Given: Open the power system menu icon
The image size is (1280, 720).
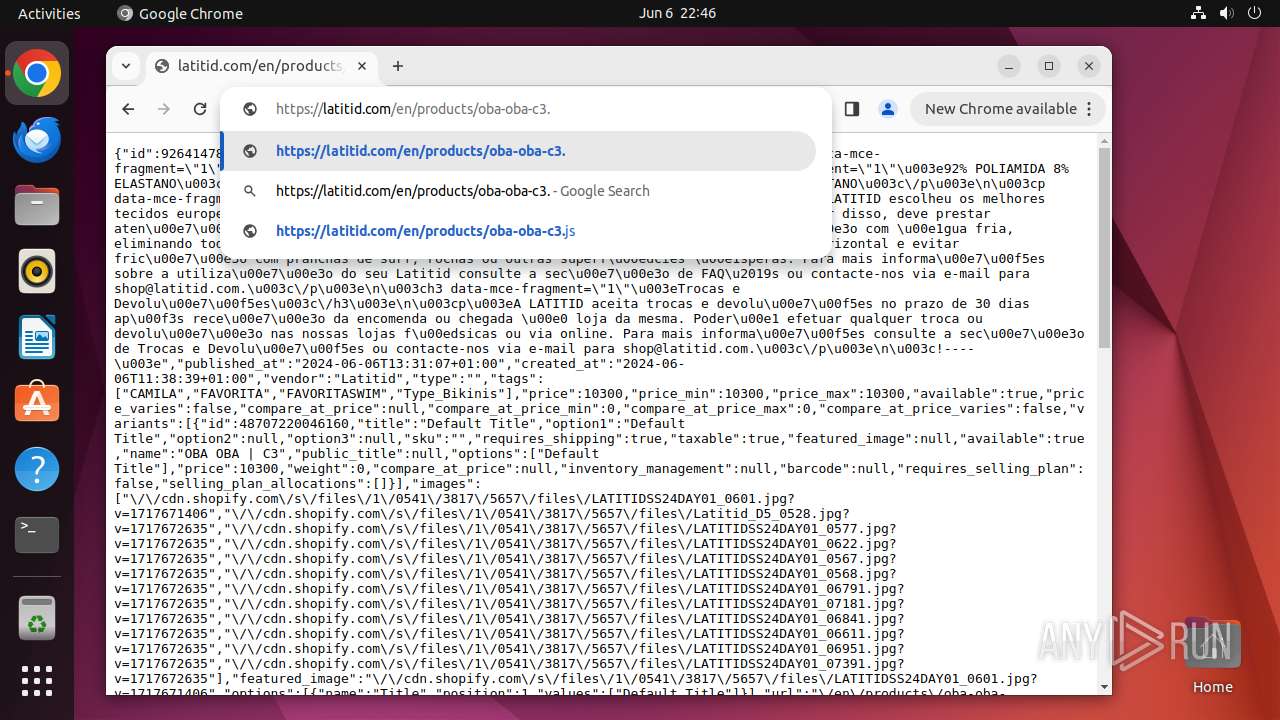Looking at the screenshot, I should coord(1254,14).
